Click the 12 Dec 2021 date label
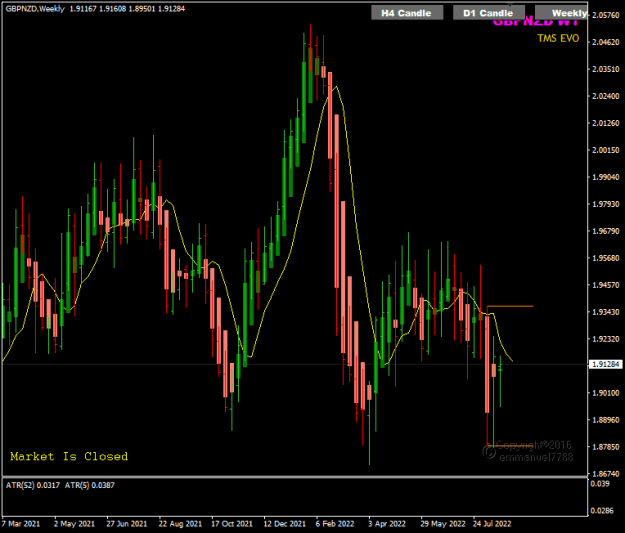The height and width of the screenshot is (533, 625). coord(284,523)
